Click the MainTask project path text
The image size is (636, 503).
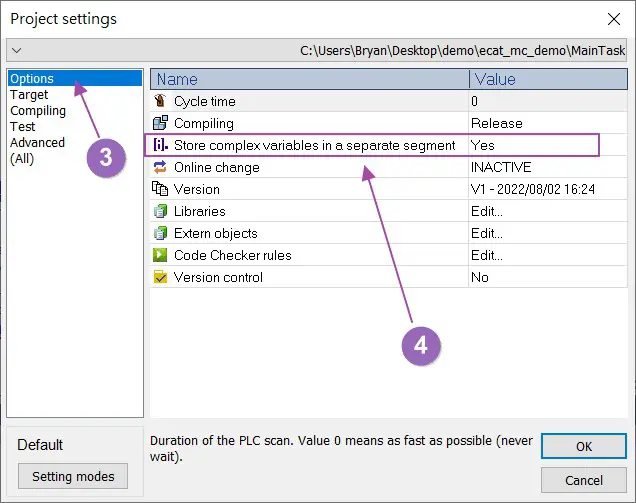[462, 50]
